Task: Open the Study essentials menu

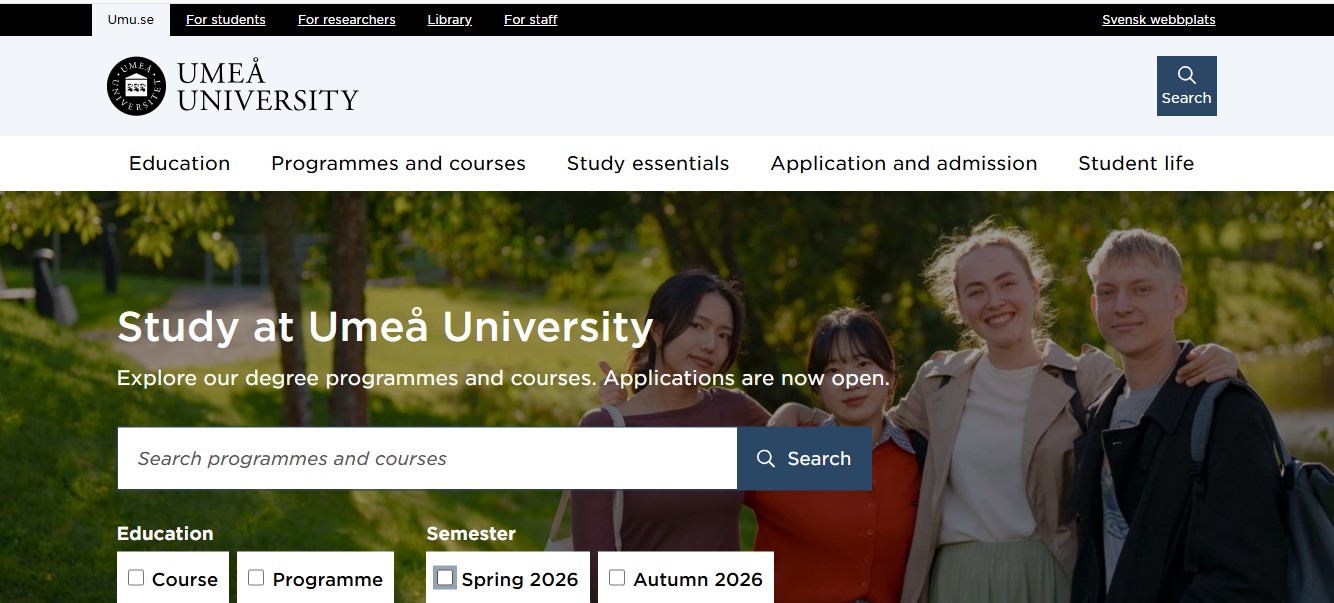Action: point(647,163)
